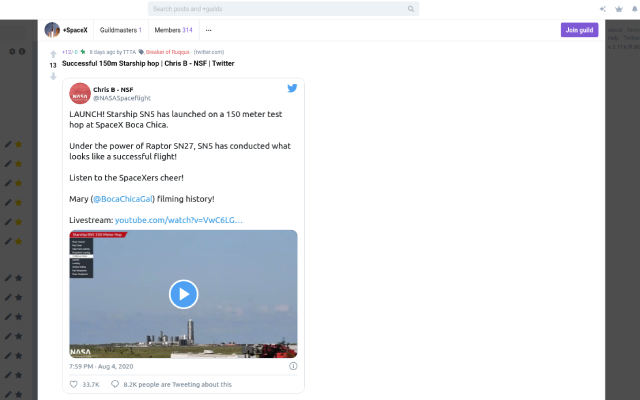The image size is (640, 400).
Task: Open notifications bell icon
Action: click(x=635, y=9)
